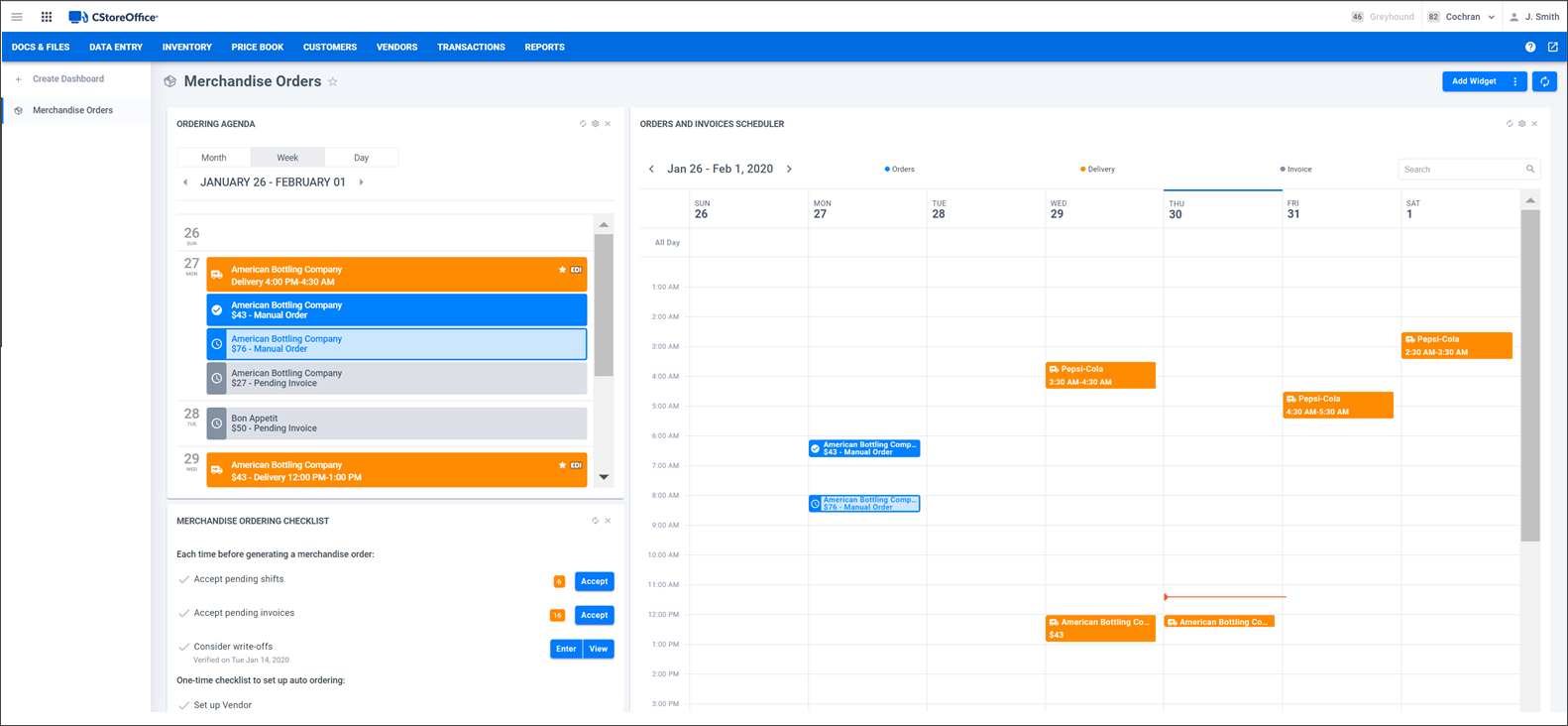Click agenda list scroll down arrow
Image resolution: width=1568 pixels, height=726 pixels.
(x=604, y=477)
